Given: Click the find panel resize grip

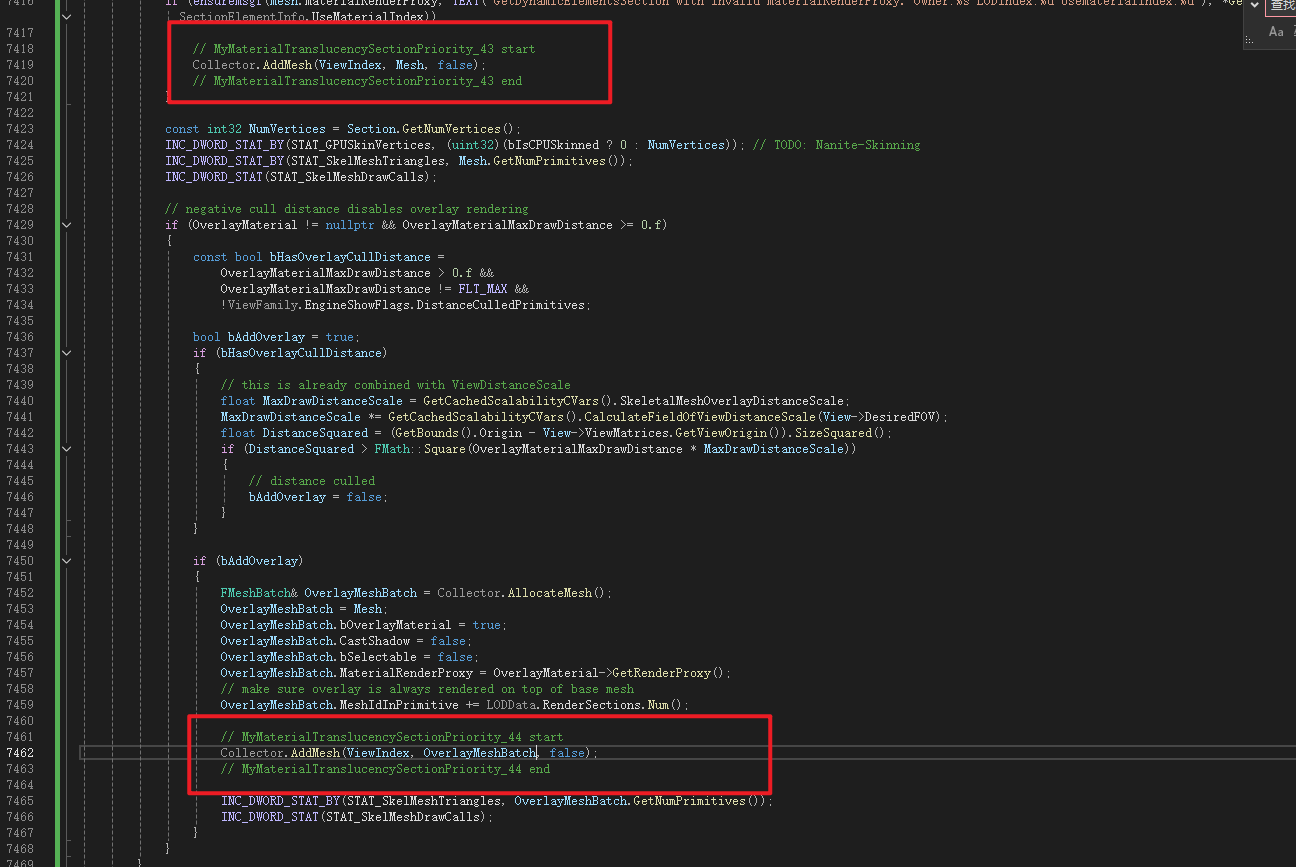Looking at the screenshot, I should tap(1250, 40).
